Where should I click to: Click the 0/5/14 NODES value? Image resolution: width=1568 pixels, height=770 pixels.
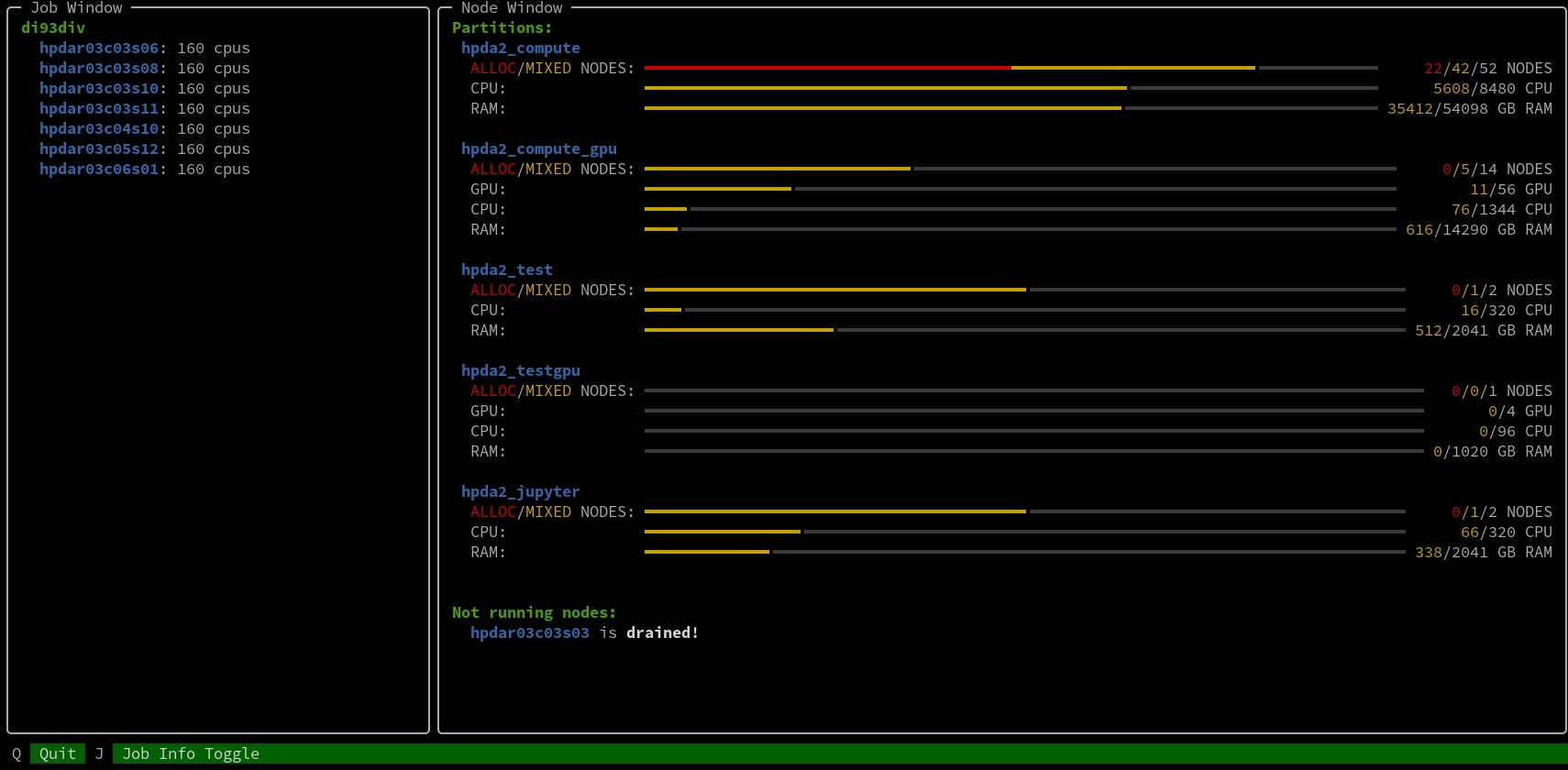(1497, 169)
